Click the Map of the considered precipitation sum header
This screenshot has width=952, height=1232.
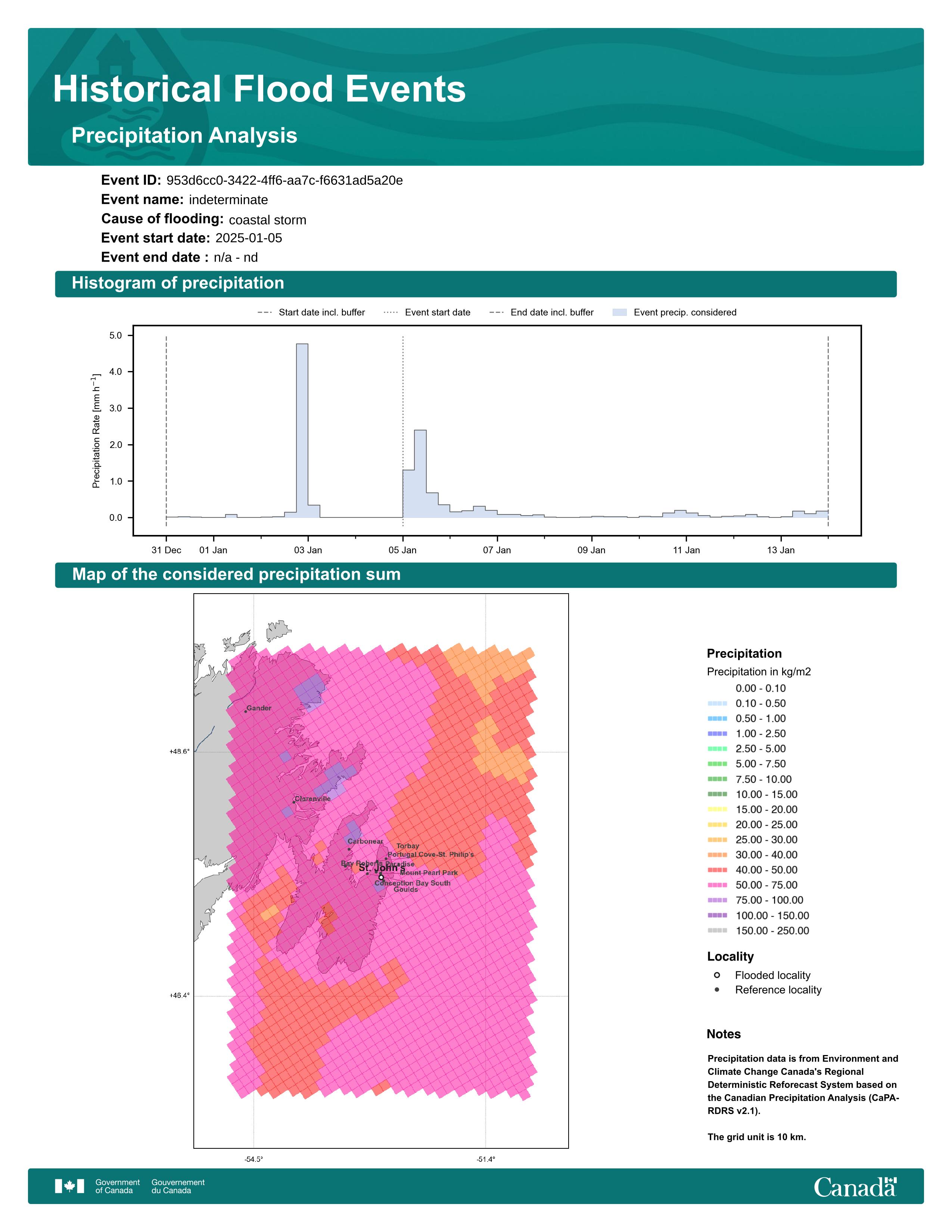(236, 574)
